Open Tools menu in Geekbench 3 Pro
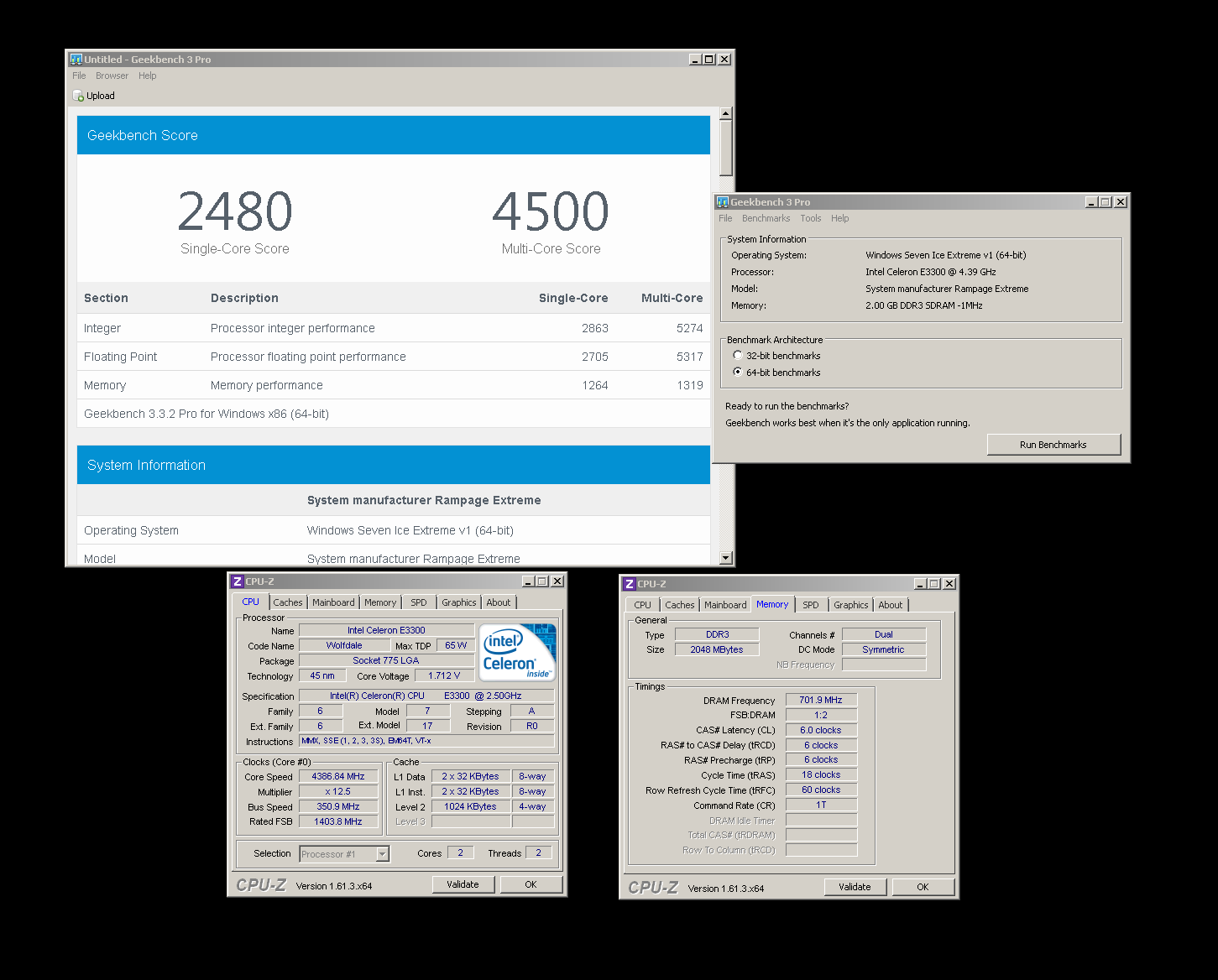Image resolution: width=1218 pixels, height=980 pixels. click(811, 218)
